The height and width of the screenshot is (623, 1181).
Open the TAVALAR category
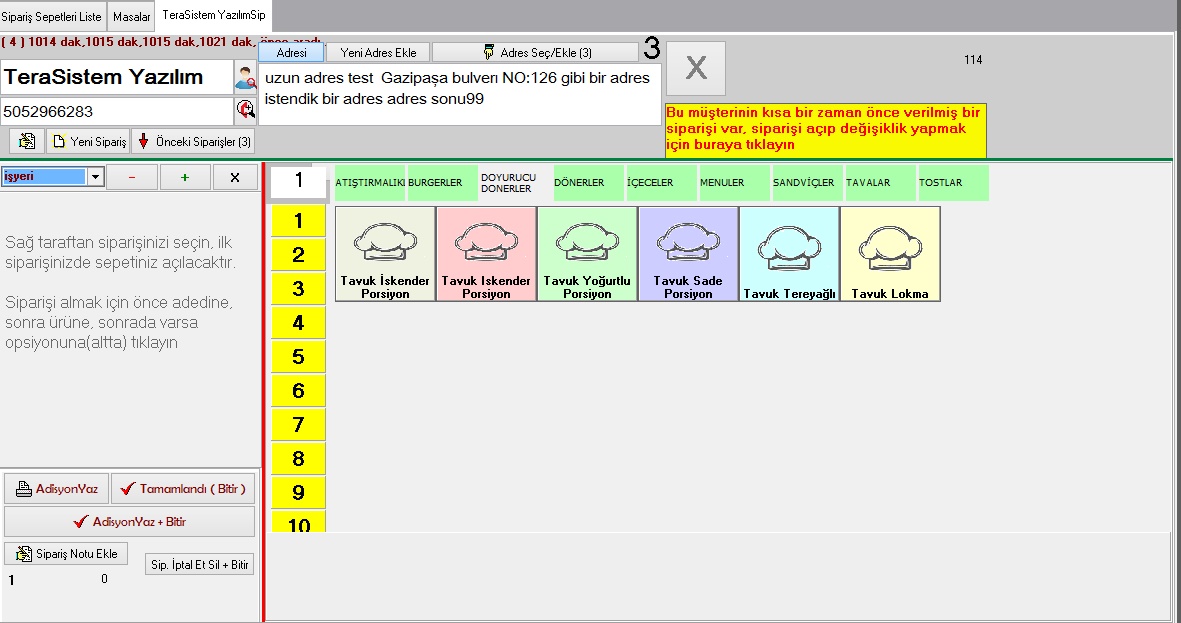coord(880,182)
